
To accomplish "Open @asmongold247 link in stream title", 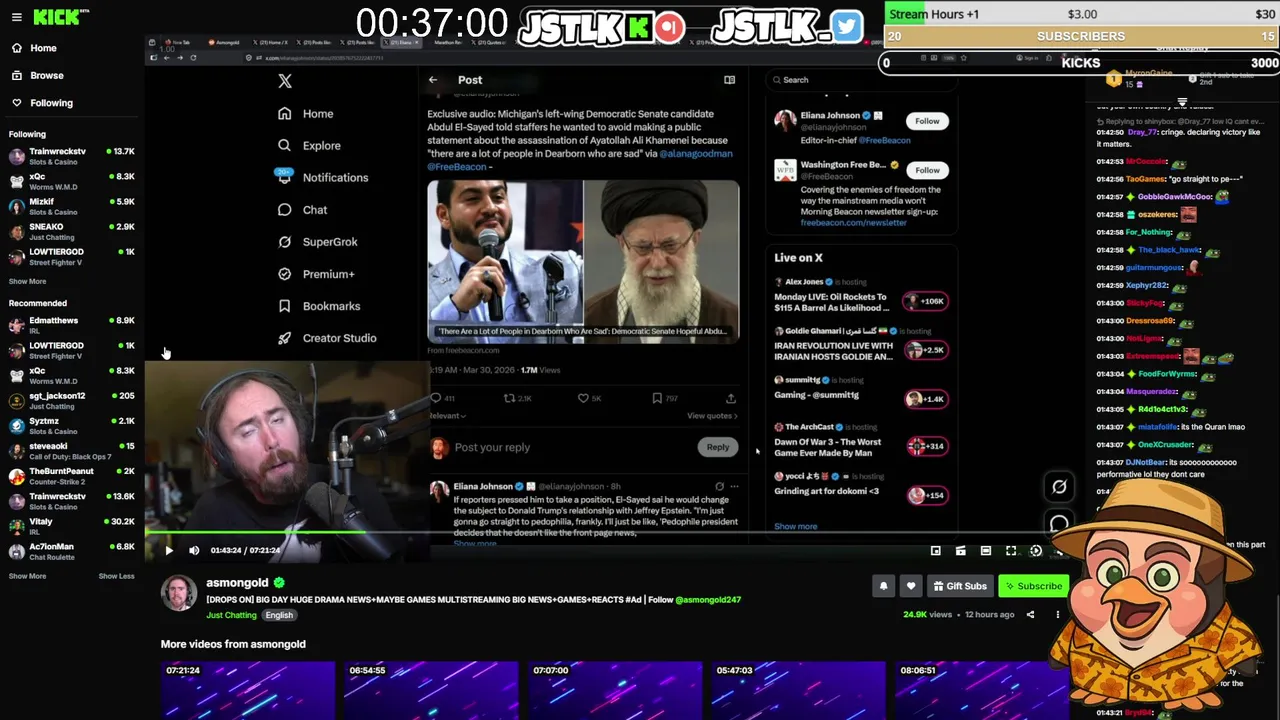I will coord(708,600).
